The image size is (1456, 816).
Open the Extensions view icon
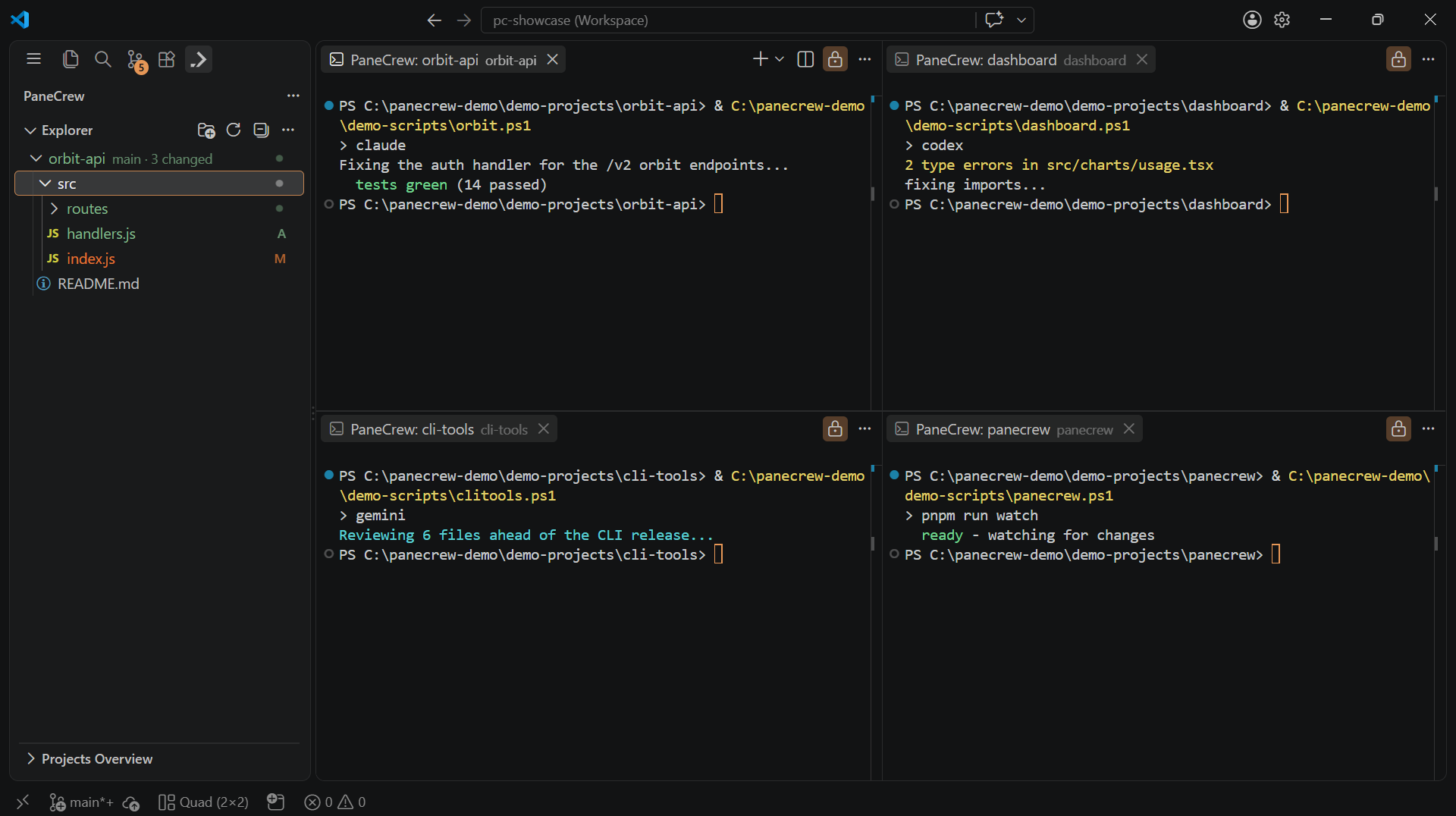point(167,59)
